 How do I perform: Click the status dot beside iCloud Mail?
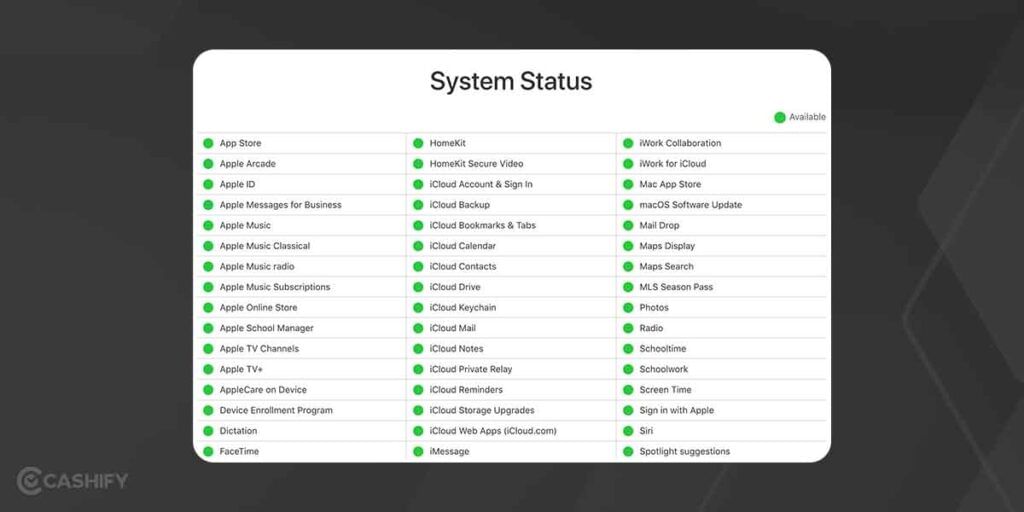tap(418, 328)
